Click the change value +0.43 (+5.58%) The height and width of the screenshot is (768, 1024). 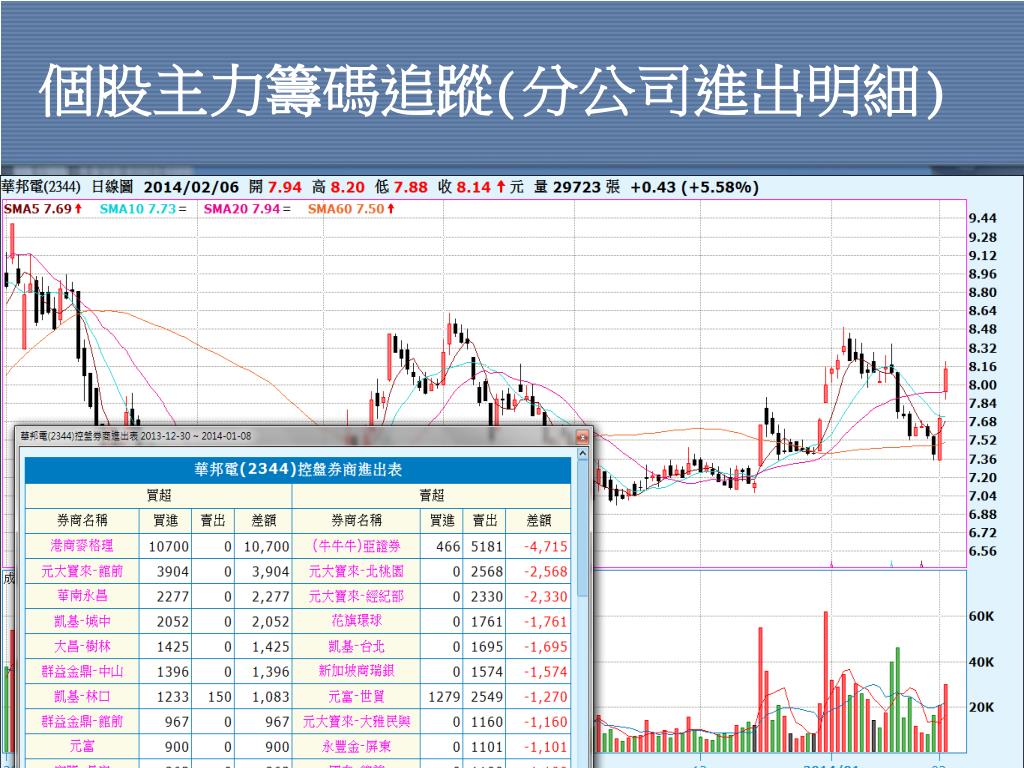[x=694, y=187]
